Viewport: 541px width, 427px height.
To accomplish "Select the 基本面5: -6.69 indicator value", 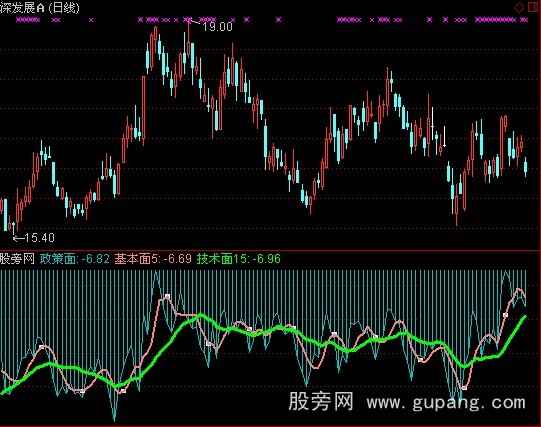I will [153, 258].
